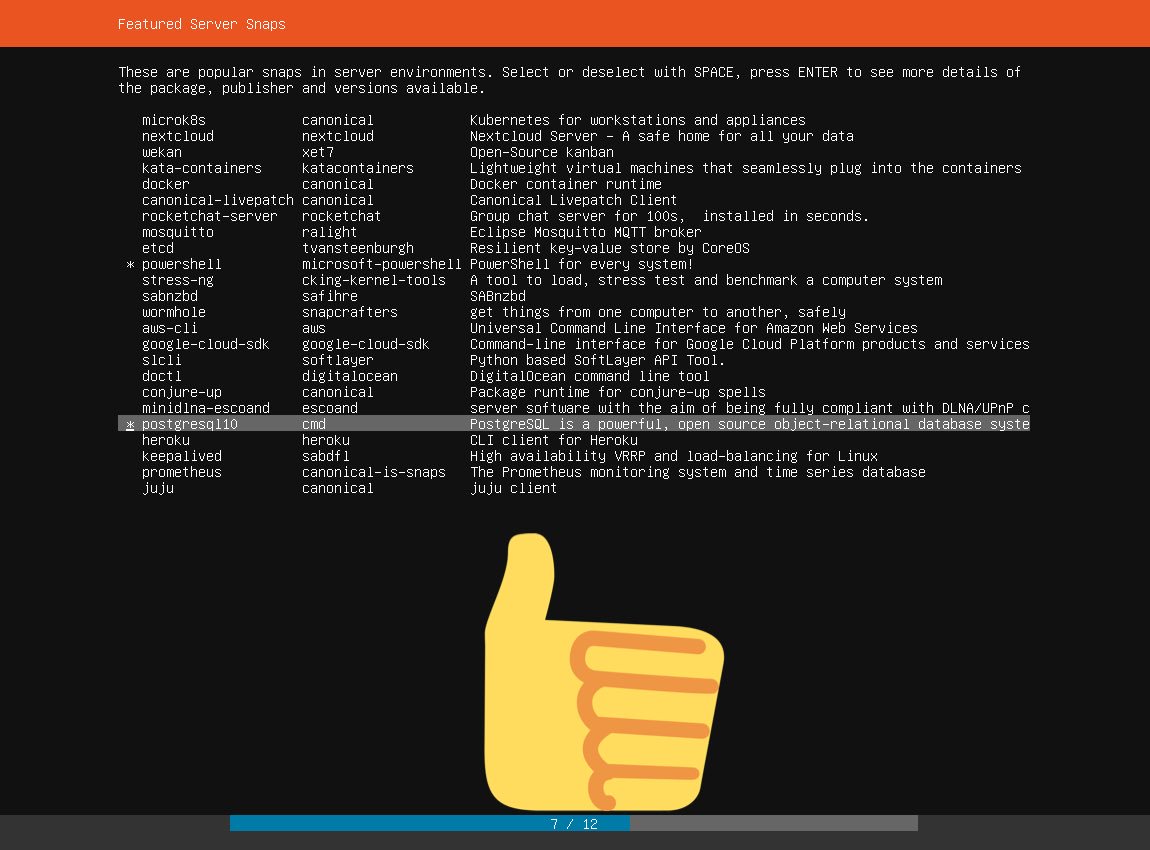This screenshot has width=1150, height=850.
Task: Select the prometheus snap entry
Action: (x=574, y=472)
